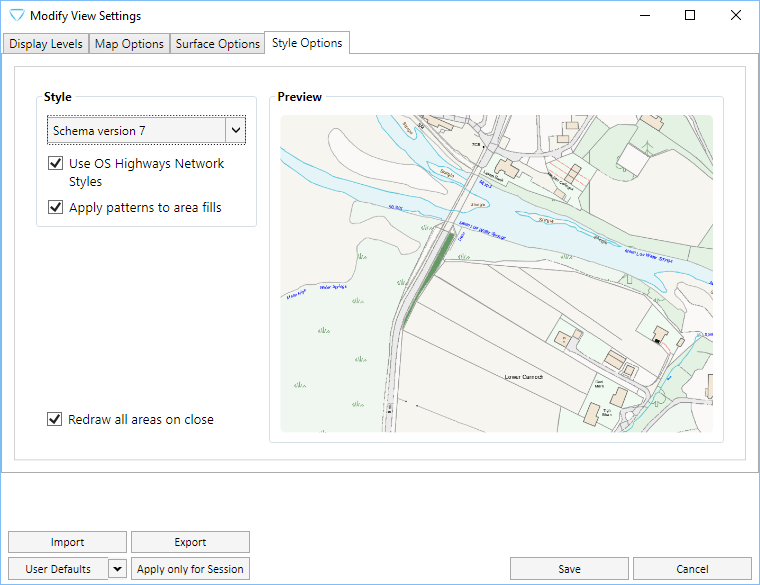
Task: Click the app logo in the title bar
Action: click(16, 16)
